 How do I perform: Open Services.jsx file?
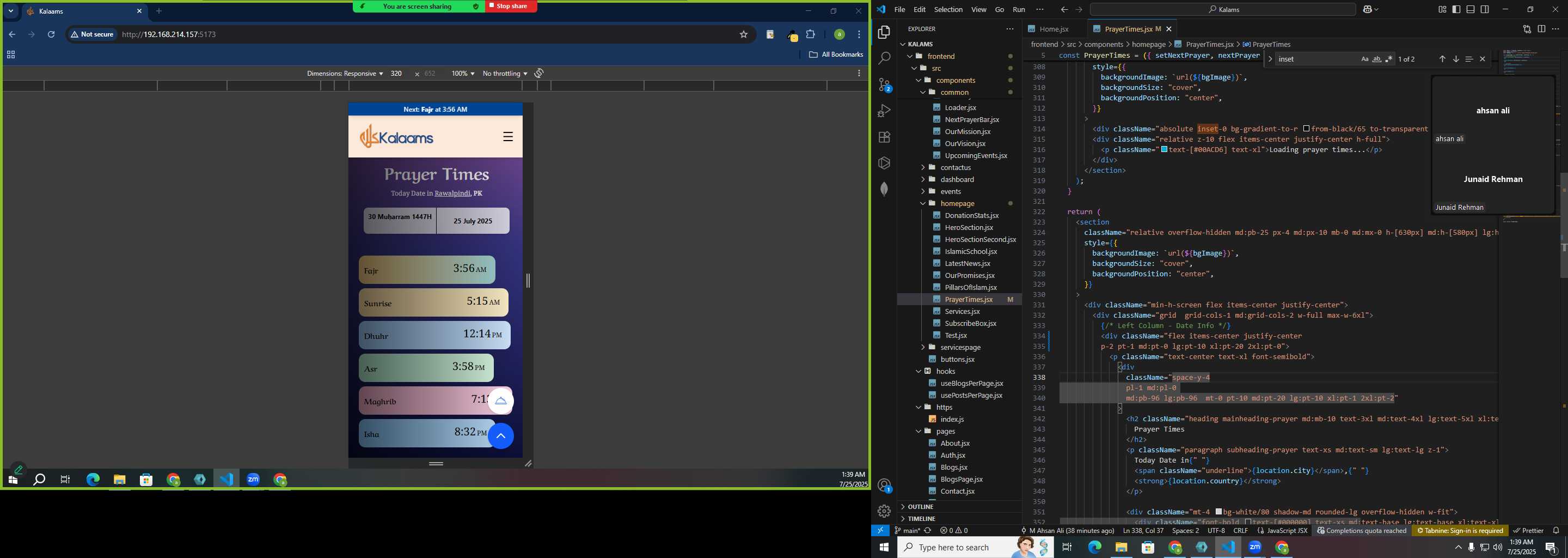[961, 311]
